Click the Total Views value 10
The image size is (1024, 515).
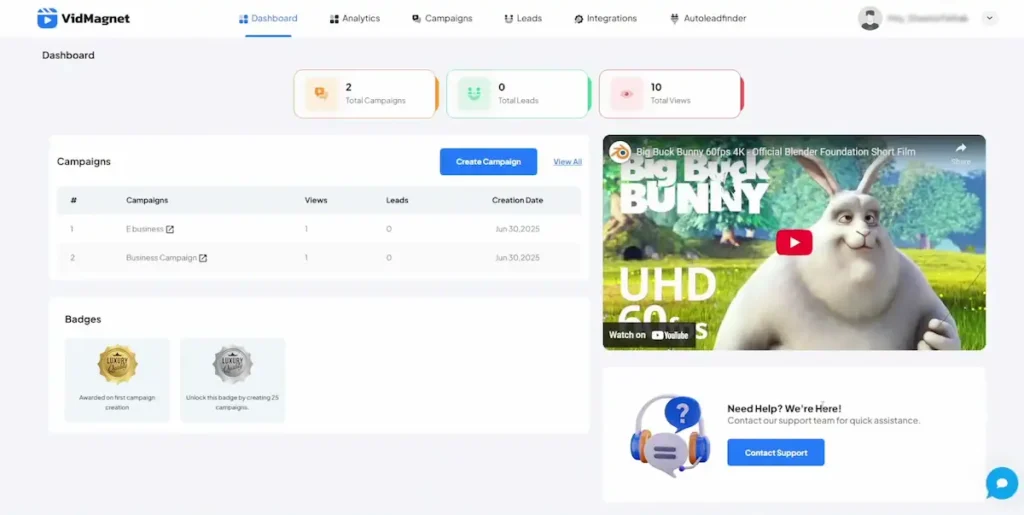656,87
